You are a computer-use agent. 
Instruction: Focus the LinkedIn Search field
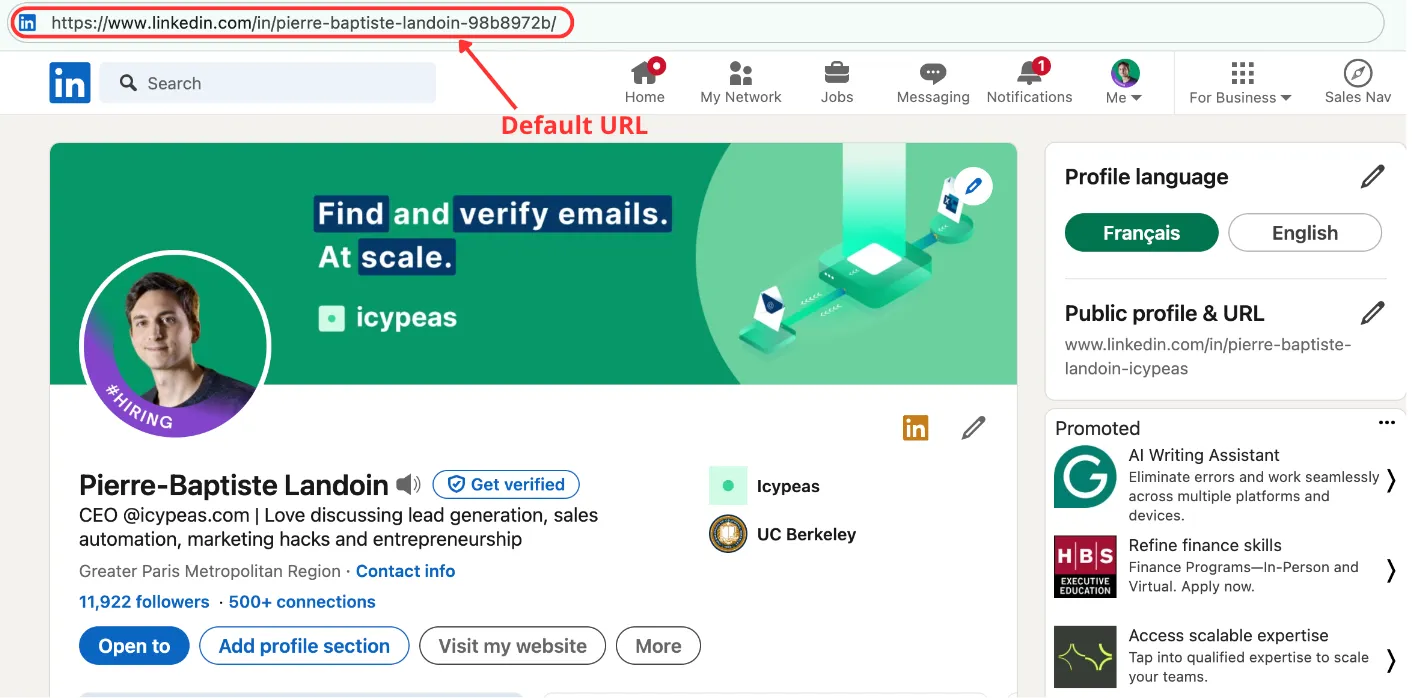pos(268,83)
